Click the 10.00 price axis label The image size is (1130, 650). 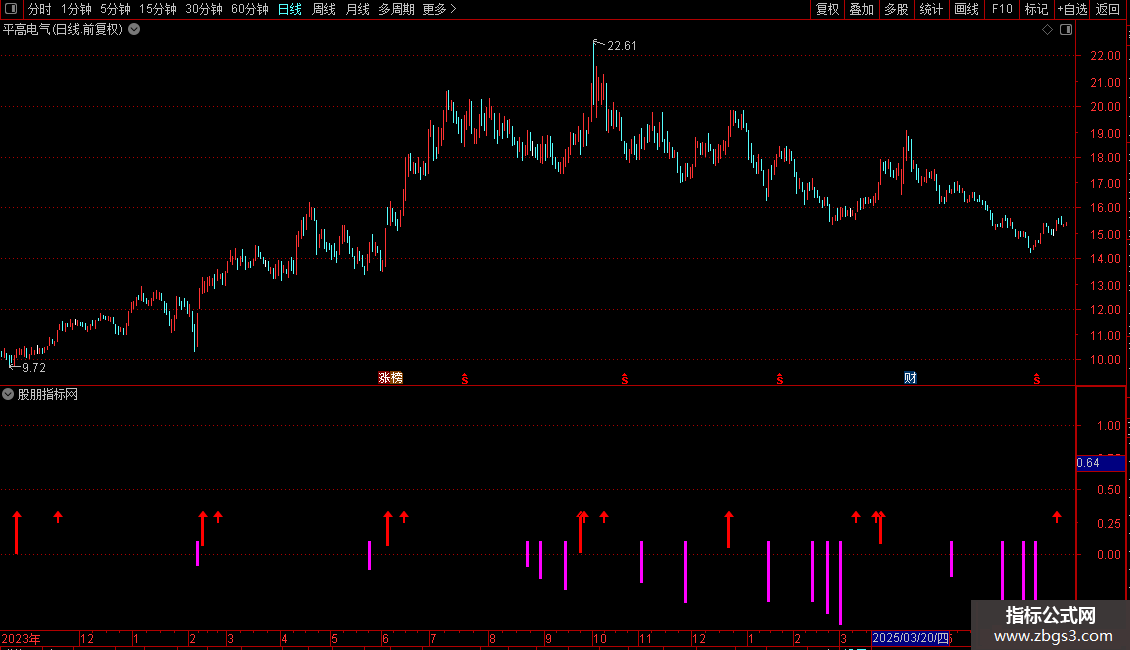click(1105, 360)
